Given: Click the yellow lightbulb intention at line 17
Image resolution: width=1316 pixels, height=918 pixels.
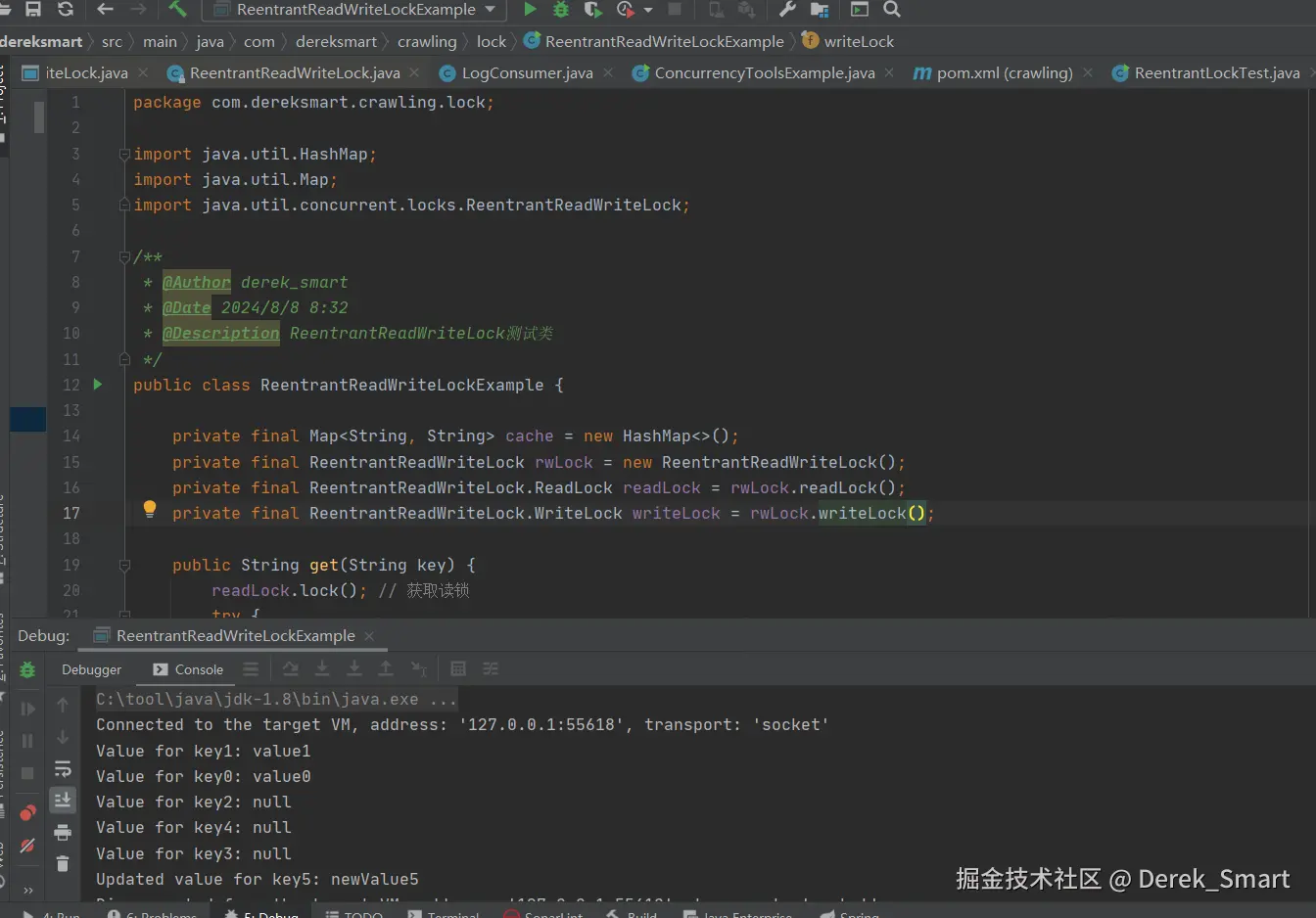Looking at the screenshot, I should click(x=150, y=509).
